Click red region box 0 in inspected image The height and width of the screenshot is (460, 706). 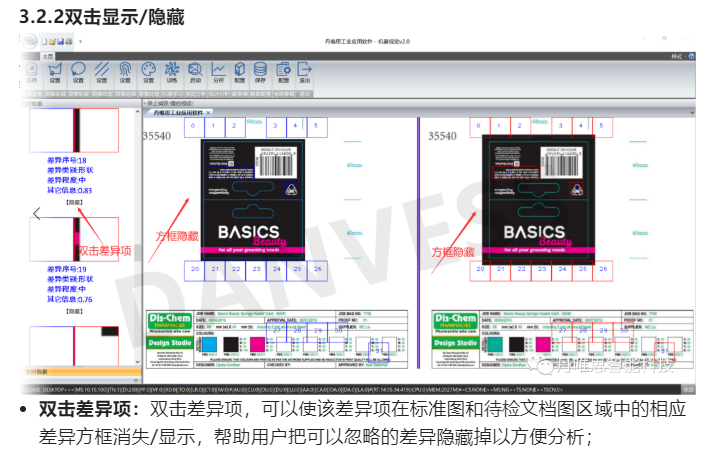480,127
